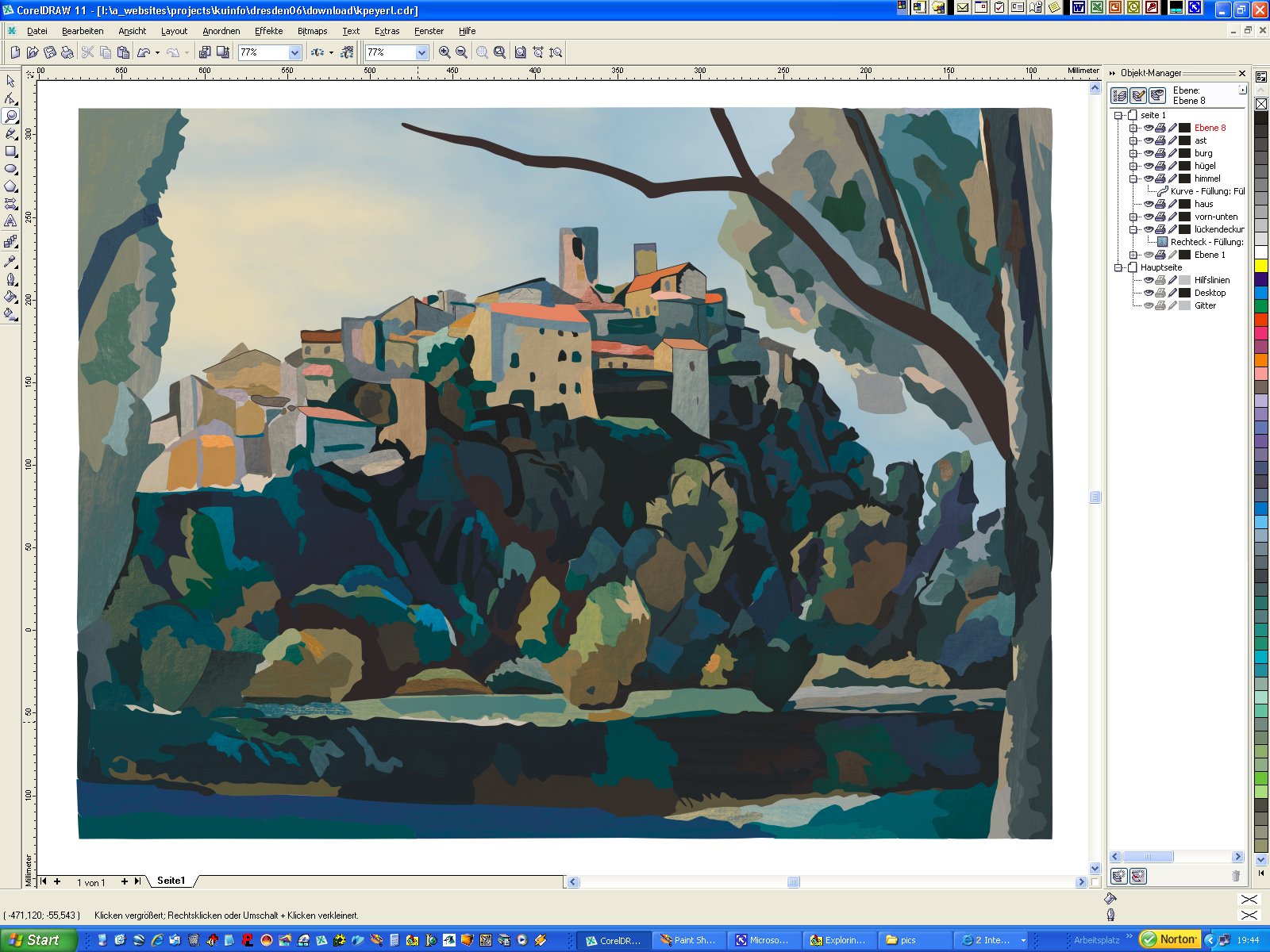Toggle eye icon of Hilfslinien layer
The height and width of the screenshot is (952, 1270).
tap(1149, 280)
